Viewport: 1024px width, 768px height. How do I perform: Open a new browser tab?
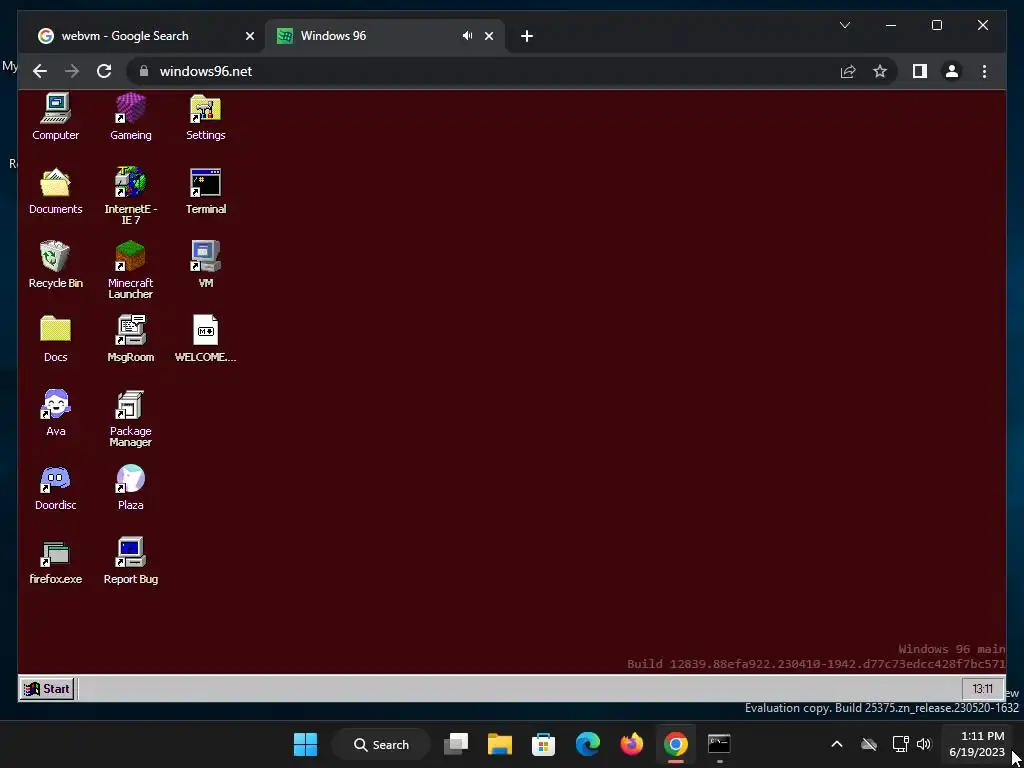coord(527,36)
